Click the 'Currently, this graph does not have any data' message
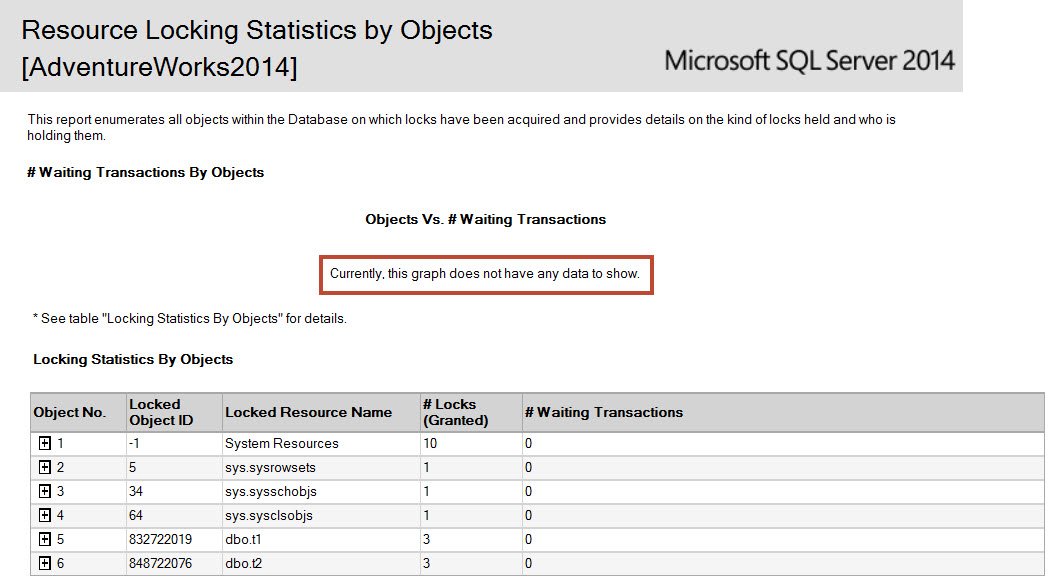This screenshot has width=1053, height=577. click(x=485, y=273)
